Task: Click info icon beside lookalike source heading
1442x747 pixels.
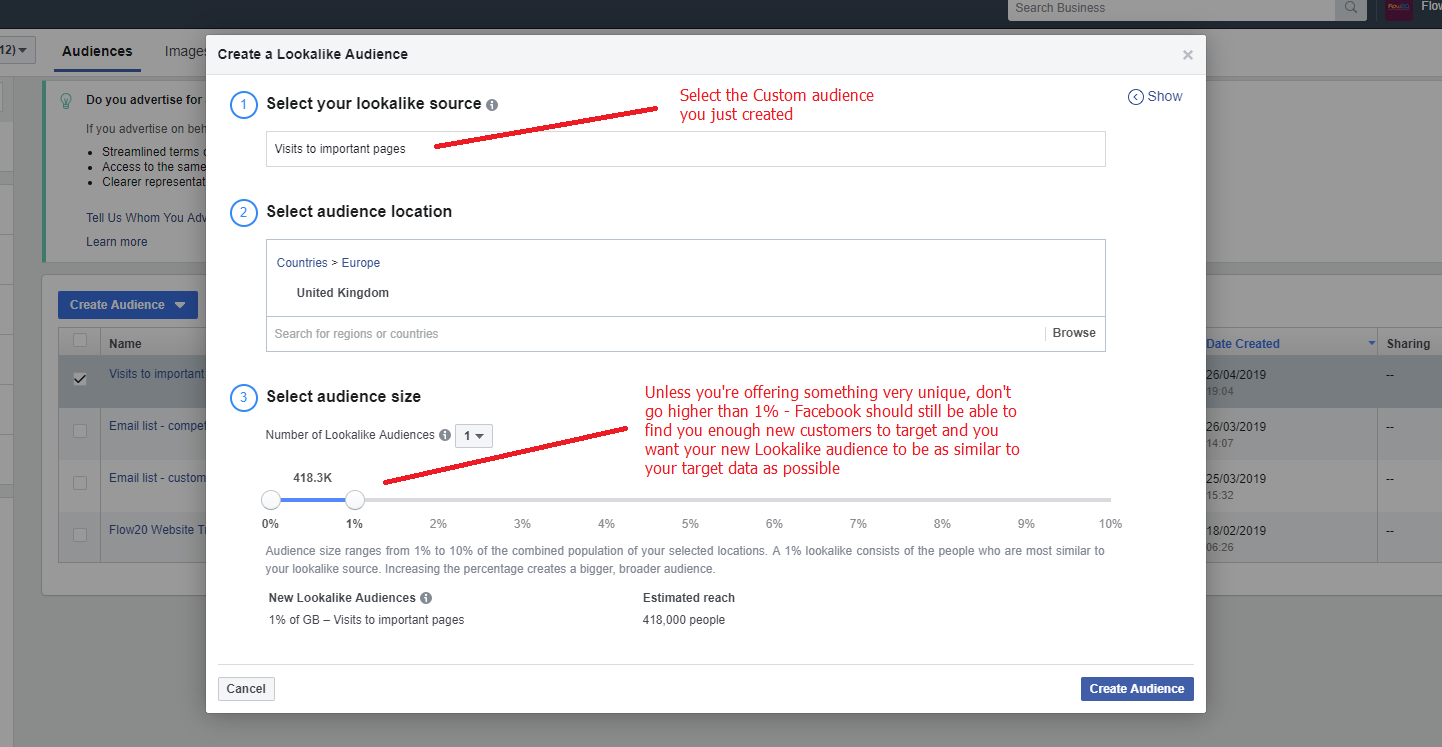Action: coord(492,105)
